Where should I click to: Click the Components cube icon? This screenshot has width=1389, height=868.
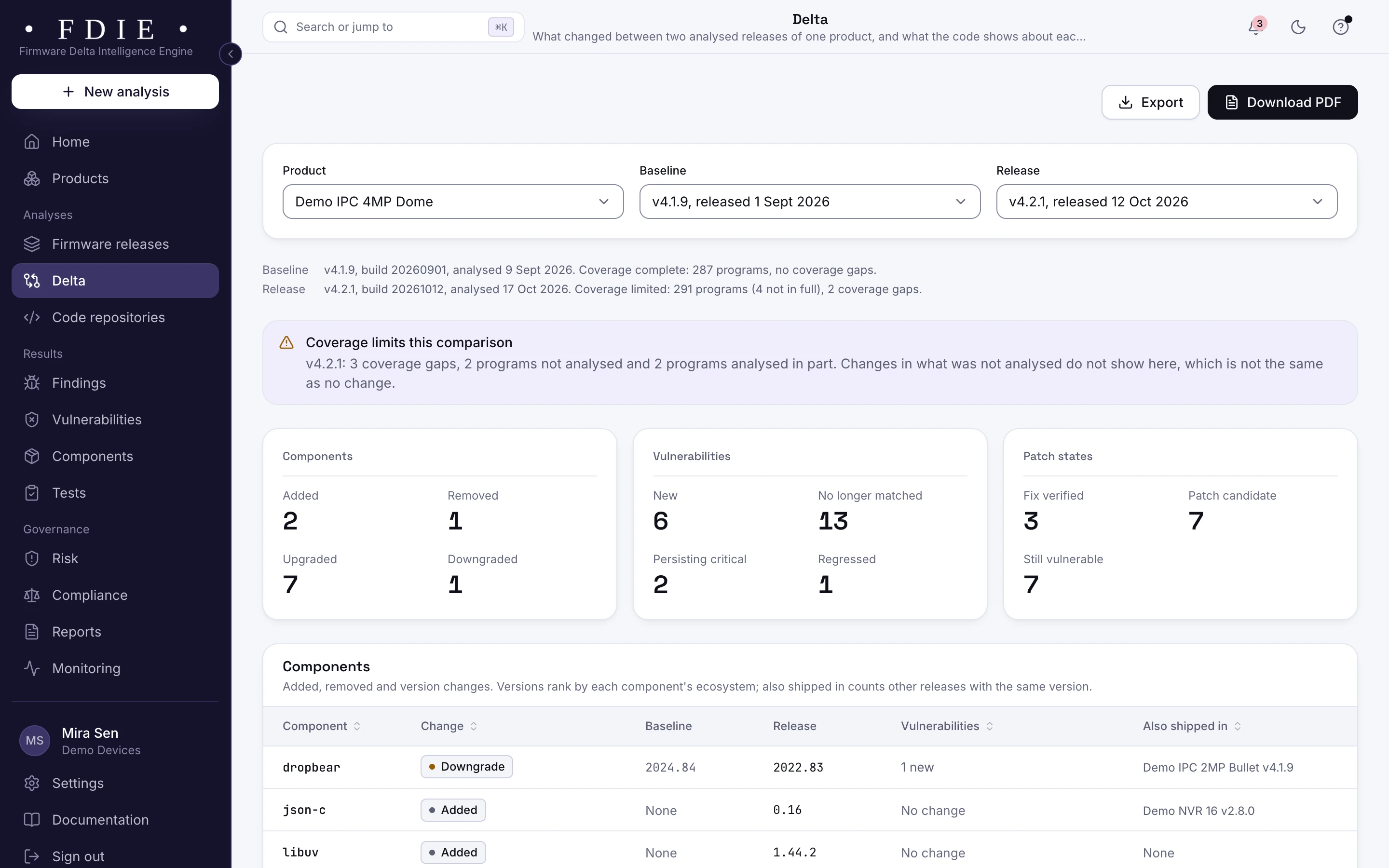[32, 456]
